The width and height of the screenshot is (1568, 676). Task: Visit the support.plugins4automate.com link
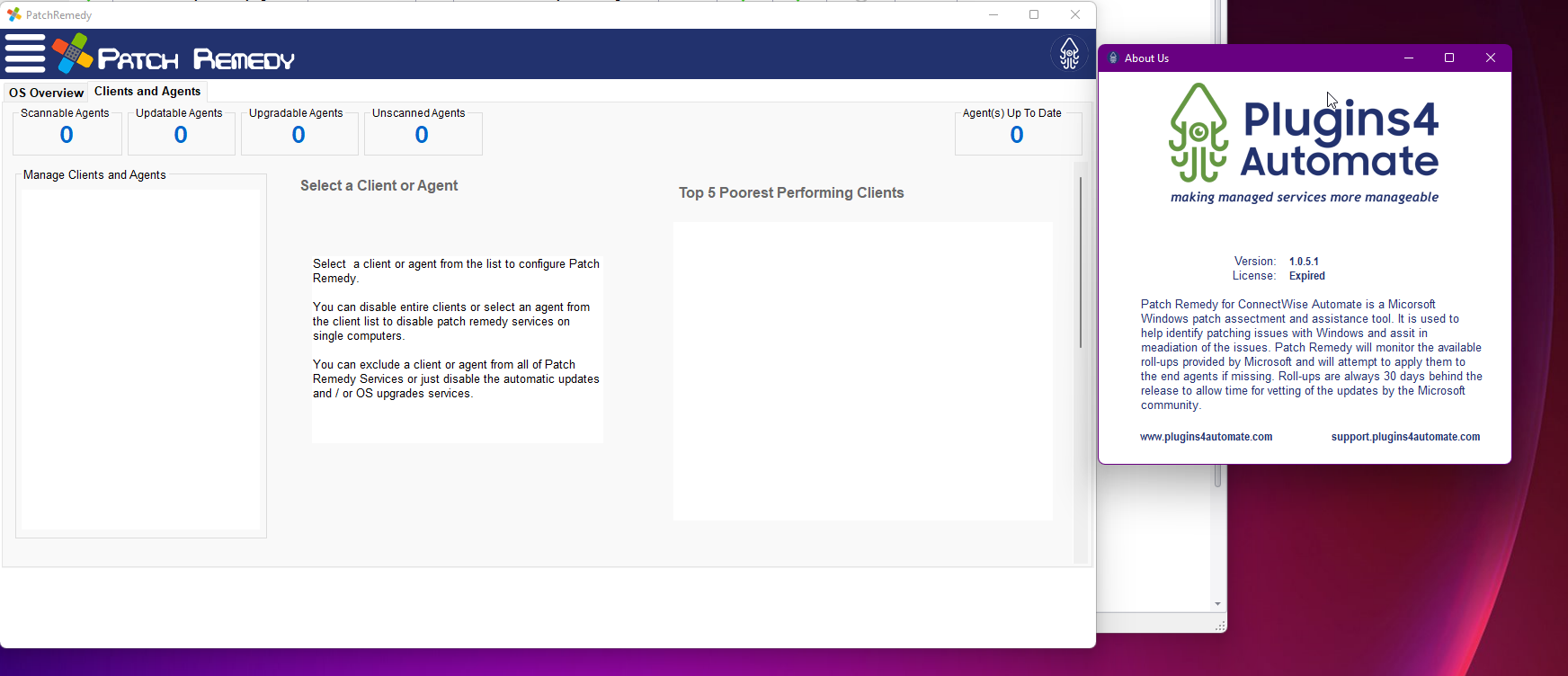[1405, 437]
